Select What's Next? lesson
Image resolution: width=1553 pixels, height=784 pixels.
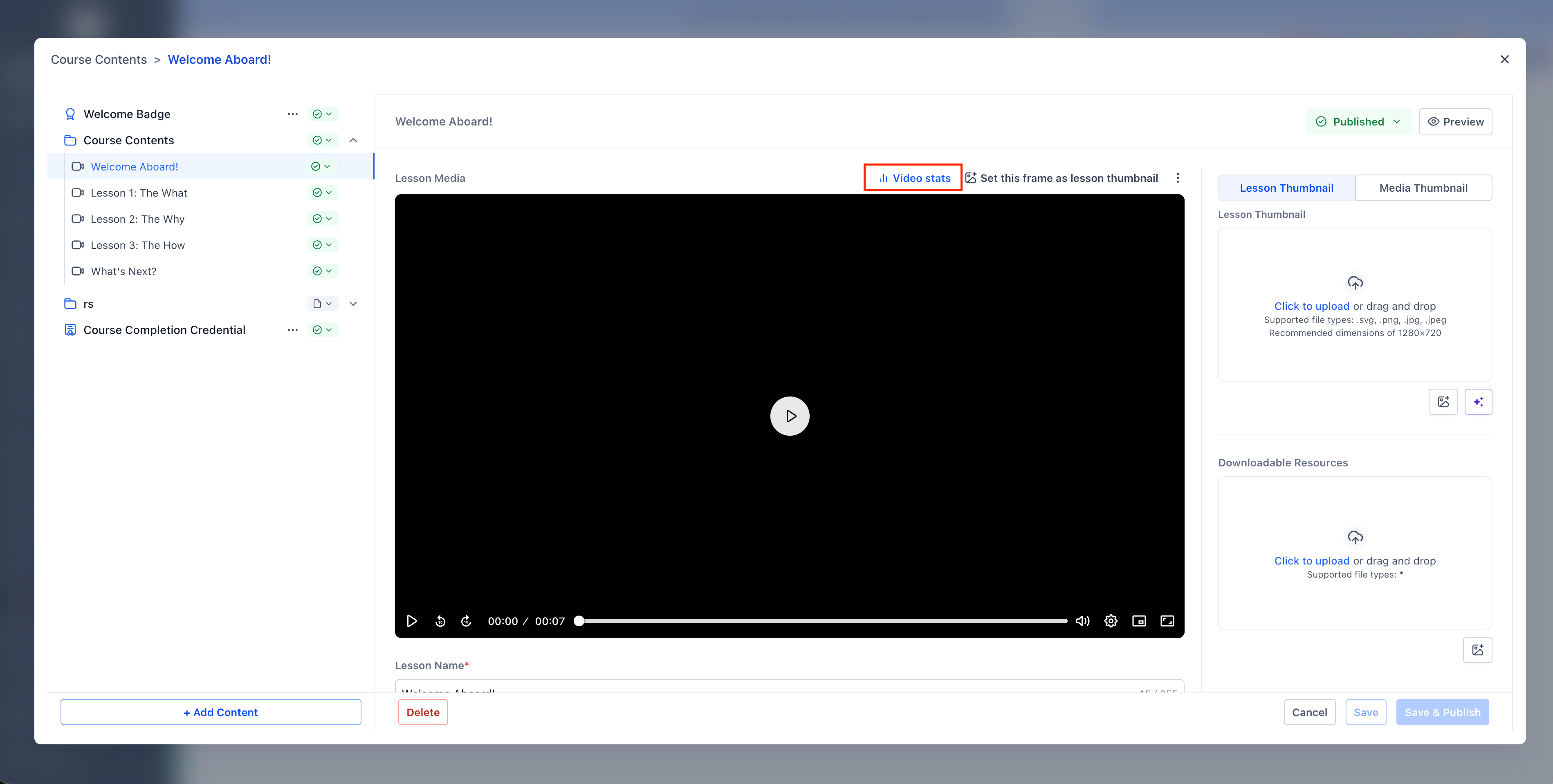(123, 272)
